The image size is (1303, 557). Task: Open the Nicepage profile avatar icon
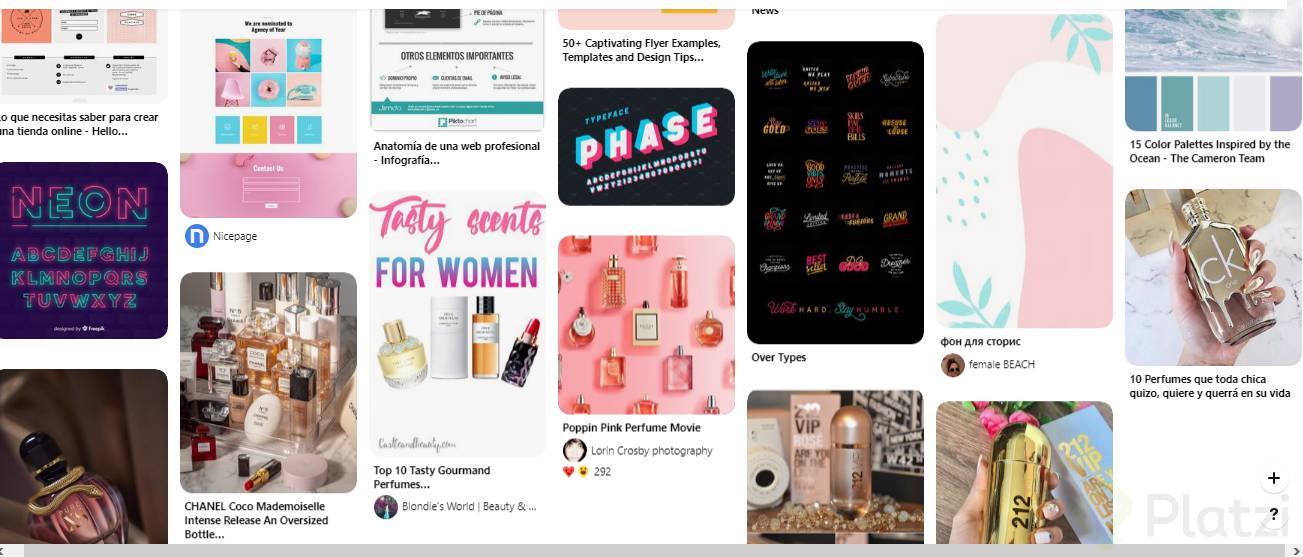click(x=197, y=236)
